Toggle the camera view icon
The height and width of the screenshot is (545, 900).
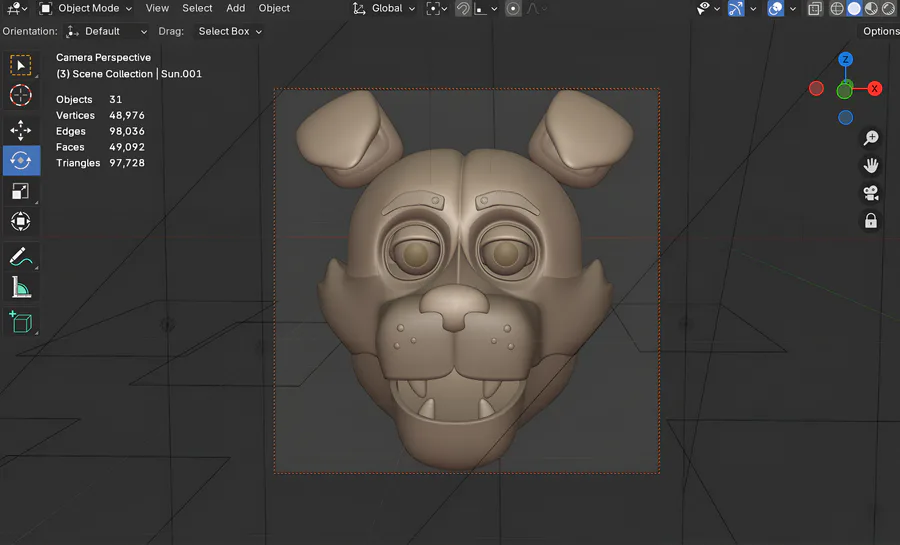pos(871,193)
